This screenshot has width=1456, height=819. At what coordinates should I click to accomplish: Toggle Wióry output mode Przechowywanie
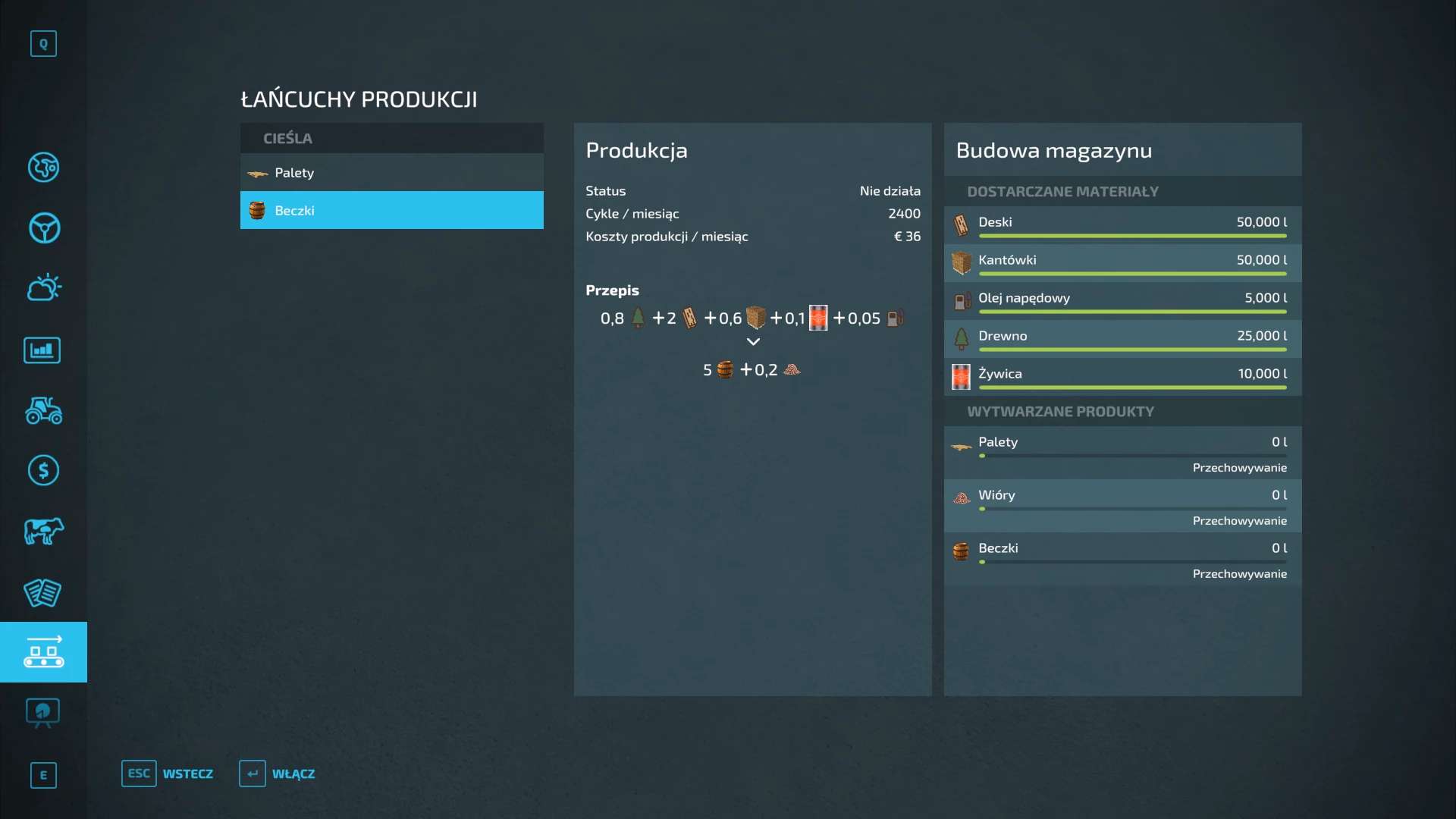pyautogui.click(x=1239, y=521)
